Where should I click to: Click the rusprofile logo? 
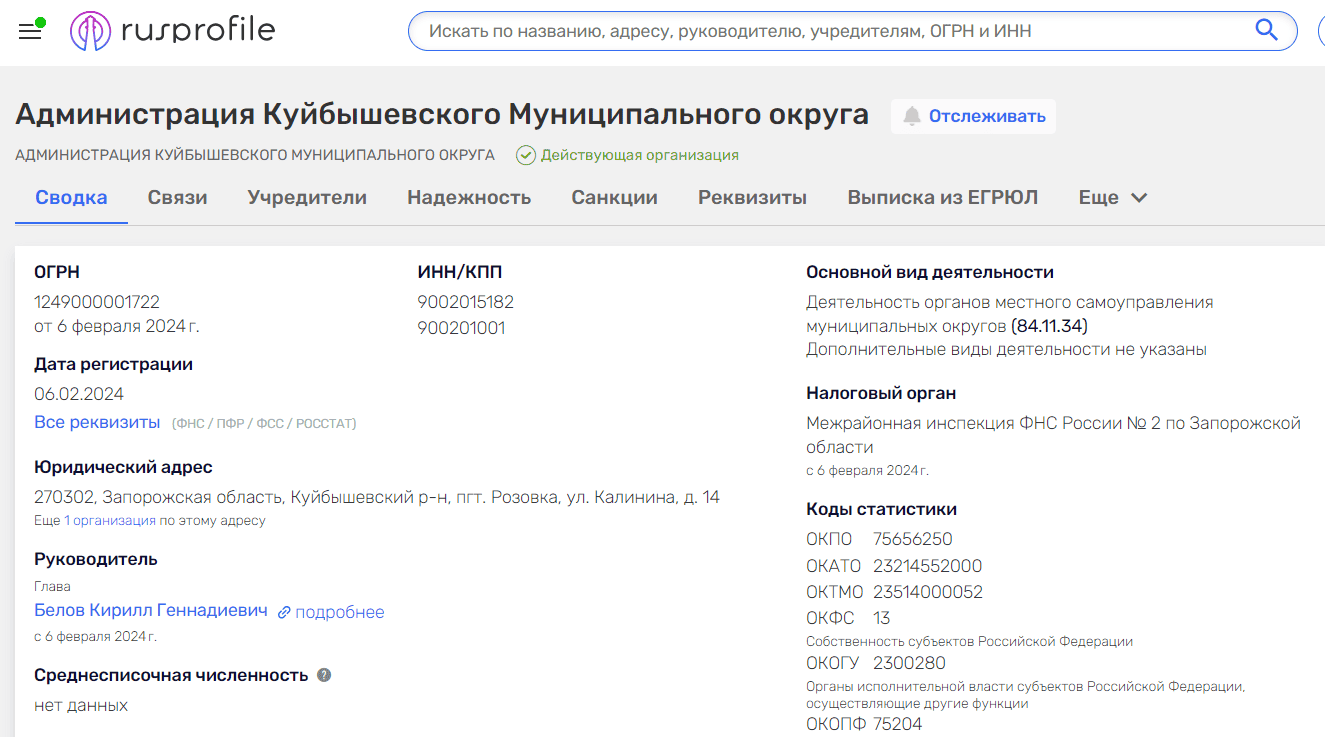(172, 31)
